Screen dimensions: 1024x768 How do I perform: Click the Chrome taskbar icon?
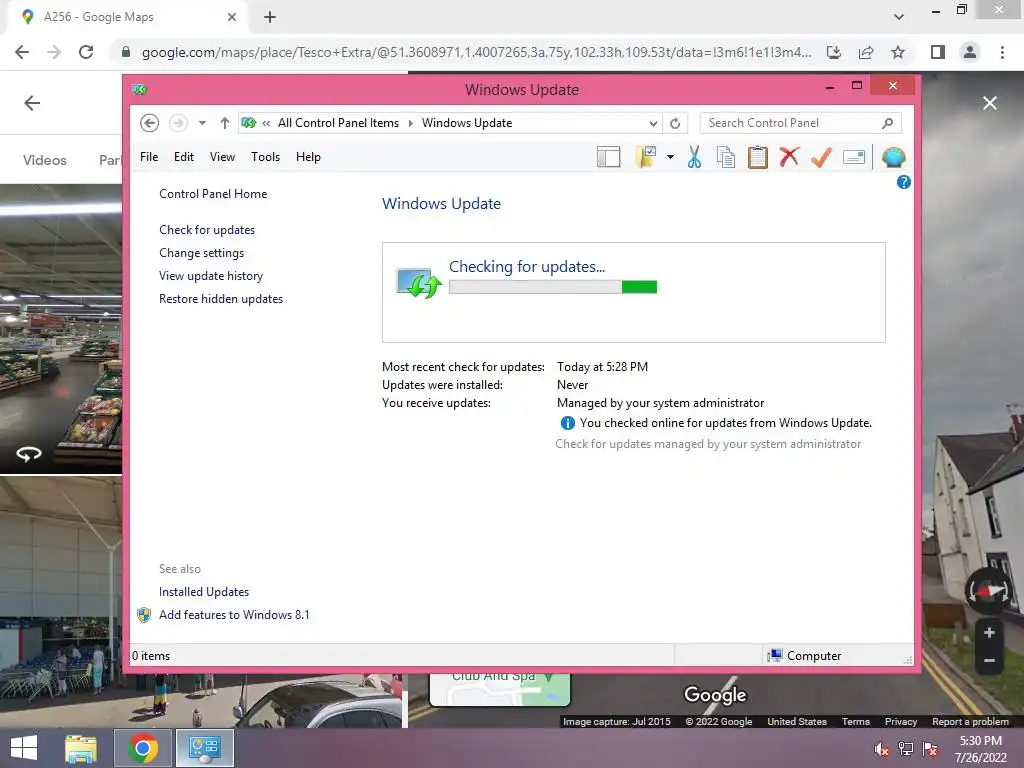pyautogui.click(x=143, y=748)
